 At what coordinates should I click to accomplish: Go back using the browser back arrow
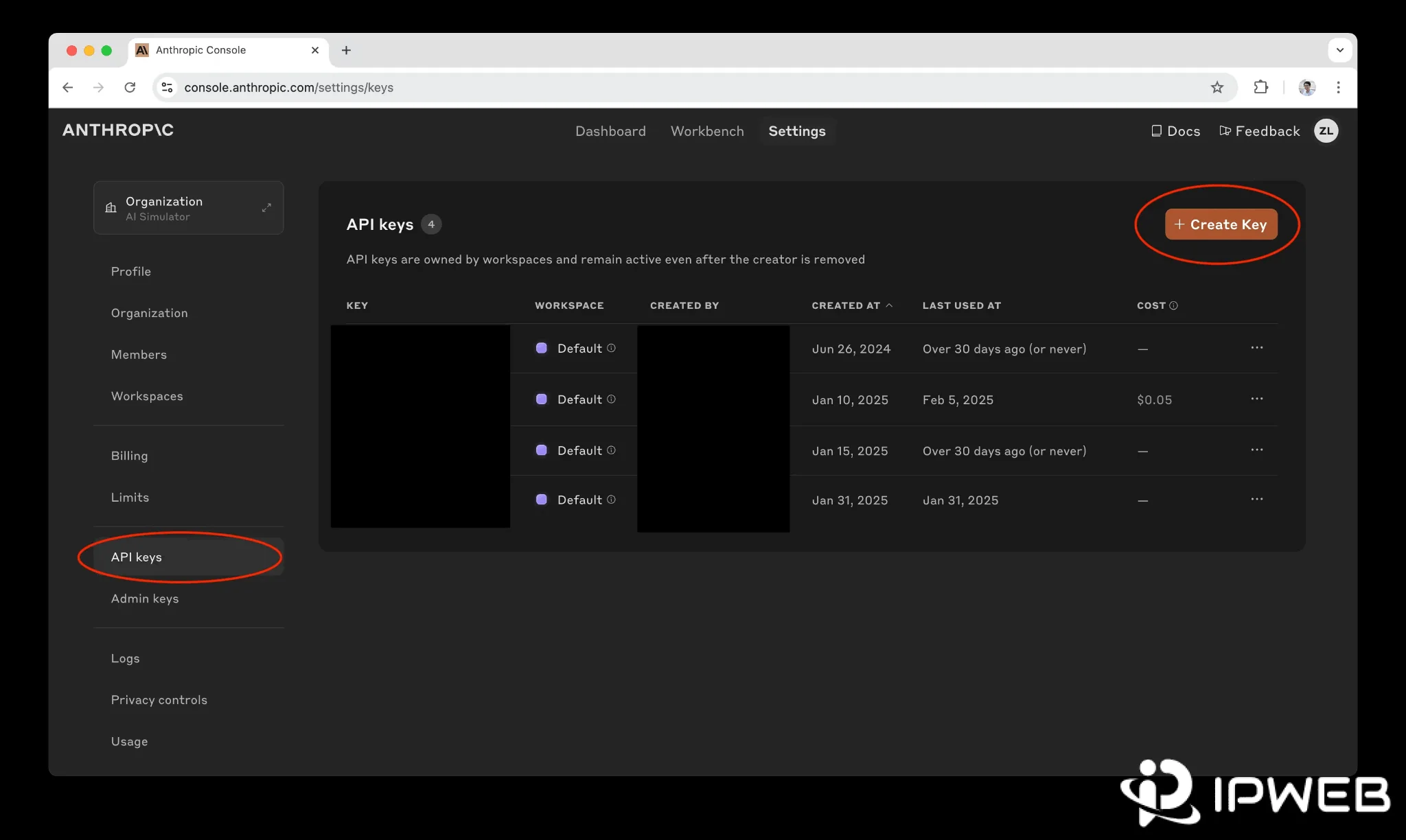pos(67,87)
